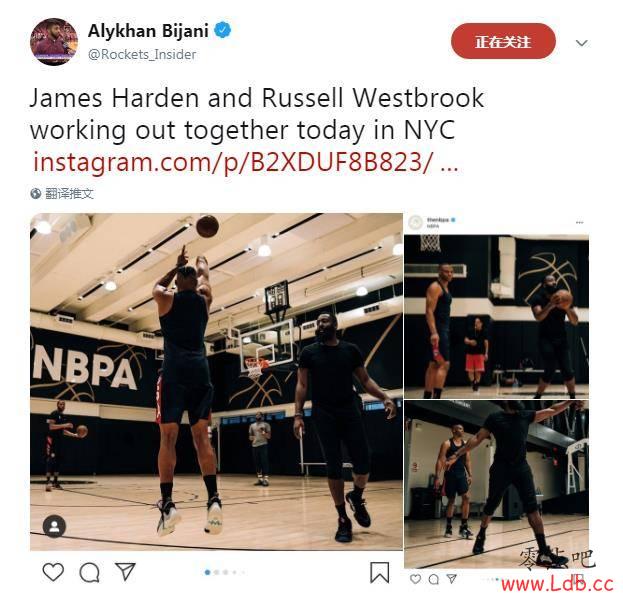The height and width of the screenshot is (594, 623).
Task: Open the large NBPA court photo
Action: click(217, 382)
